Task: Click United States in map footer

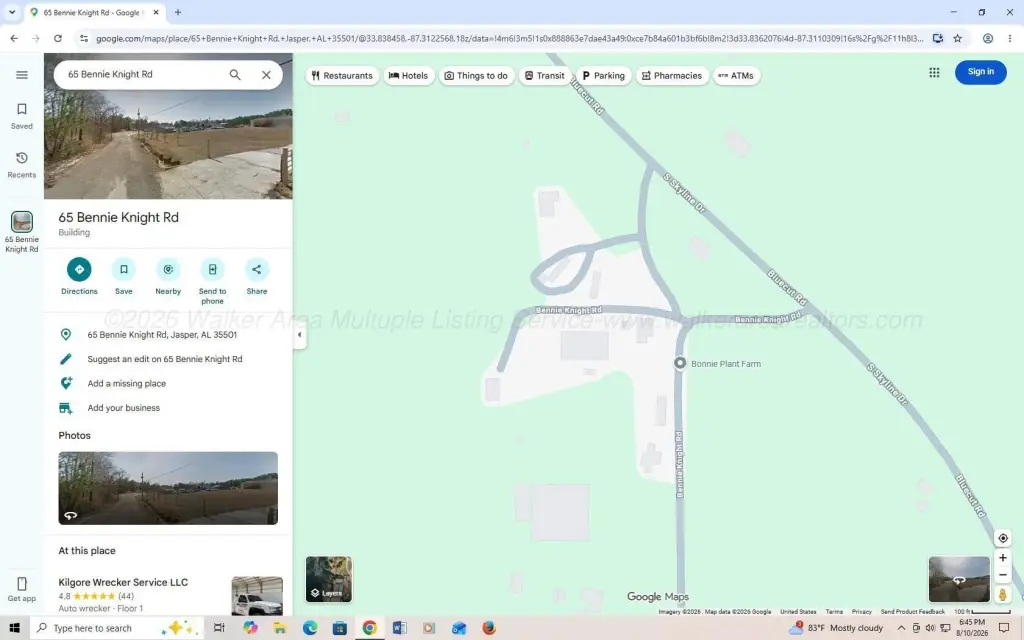Action: tap(798, 612)
